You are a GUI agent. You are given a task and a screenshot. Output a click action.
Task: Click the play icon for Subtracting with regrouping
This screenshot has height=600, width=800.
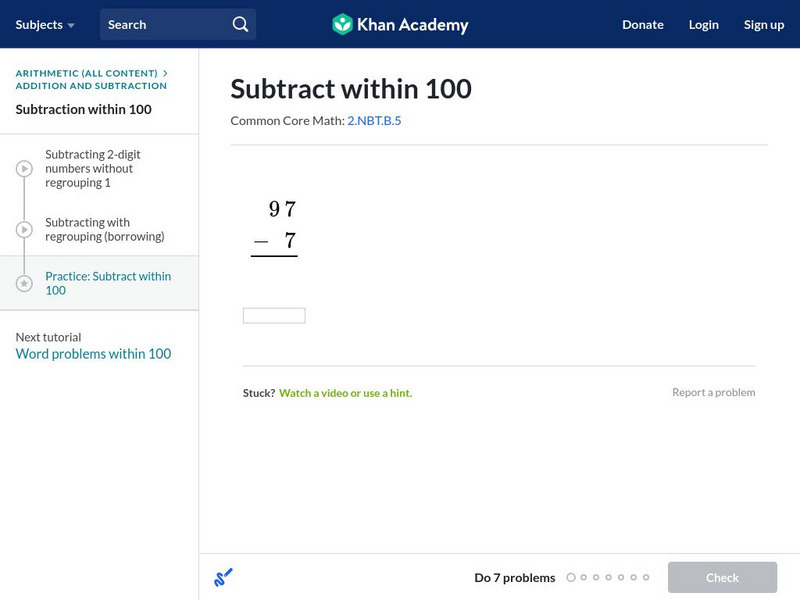pyautogui.click(x=24, y=230)
